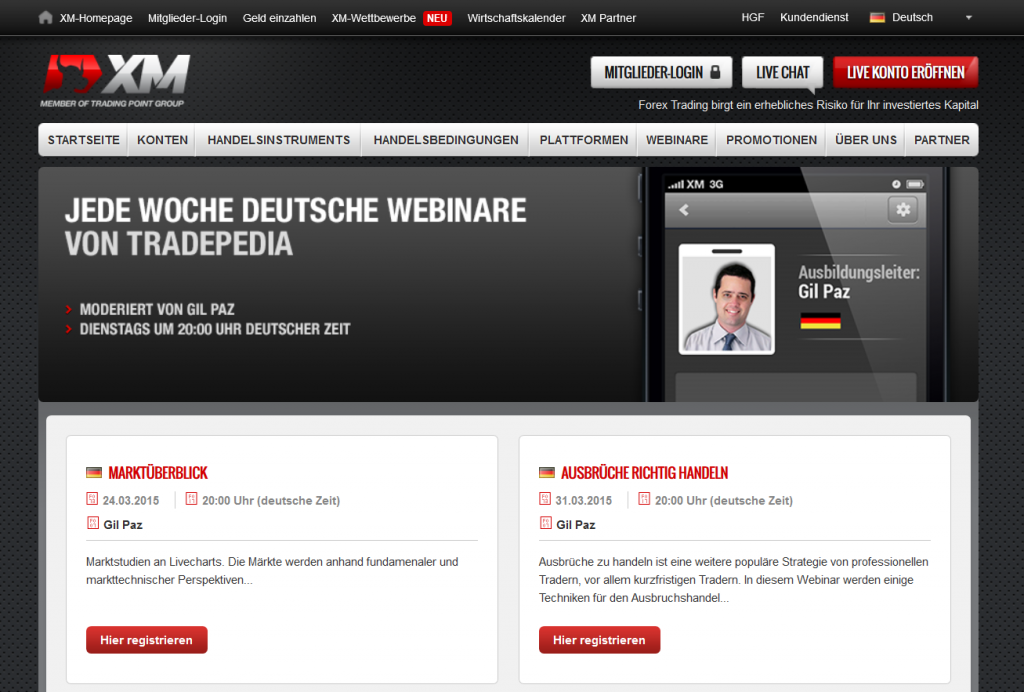The width and height of the screenshot is (1024, 692).
Task: Open the Startseite menu tab
Action: tap(84, 140)
